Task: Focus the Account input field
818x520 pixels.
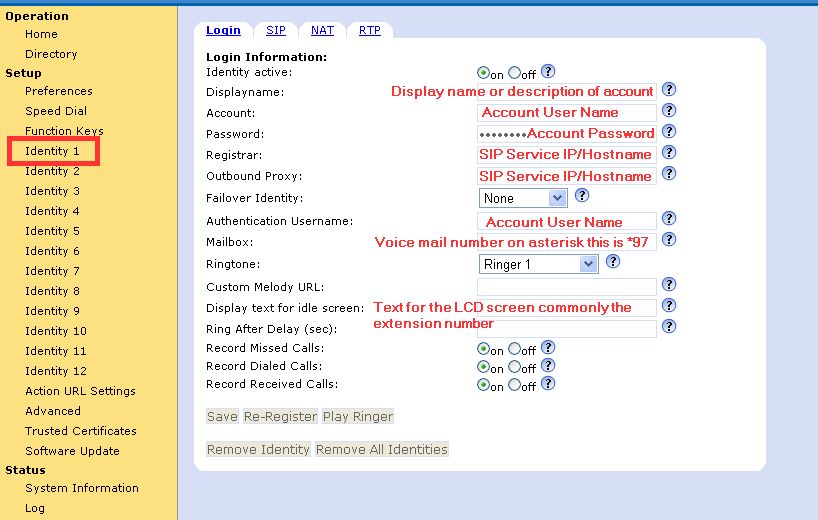Action: 567,113
